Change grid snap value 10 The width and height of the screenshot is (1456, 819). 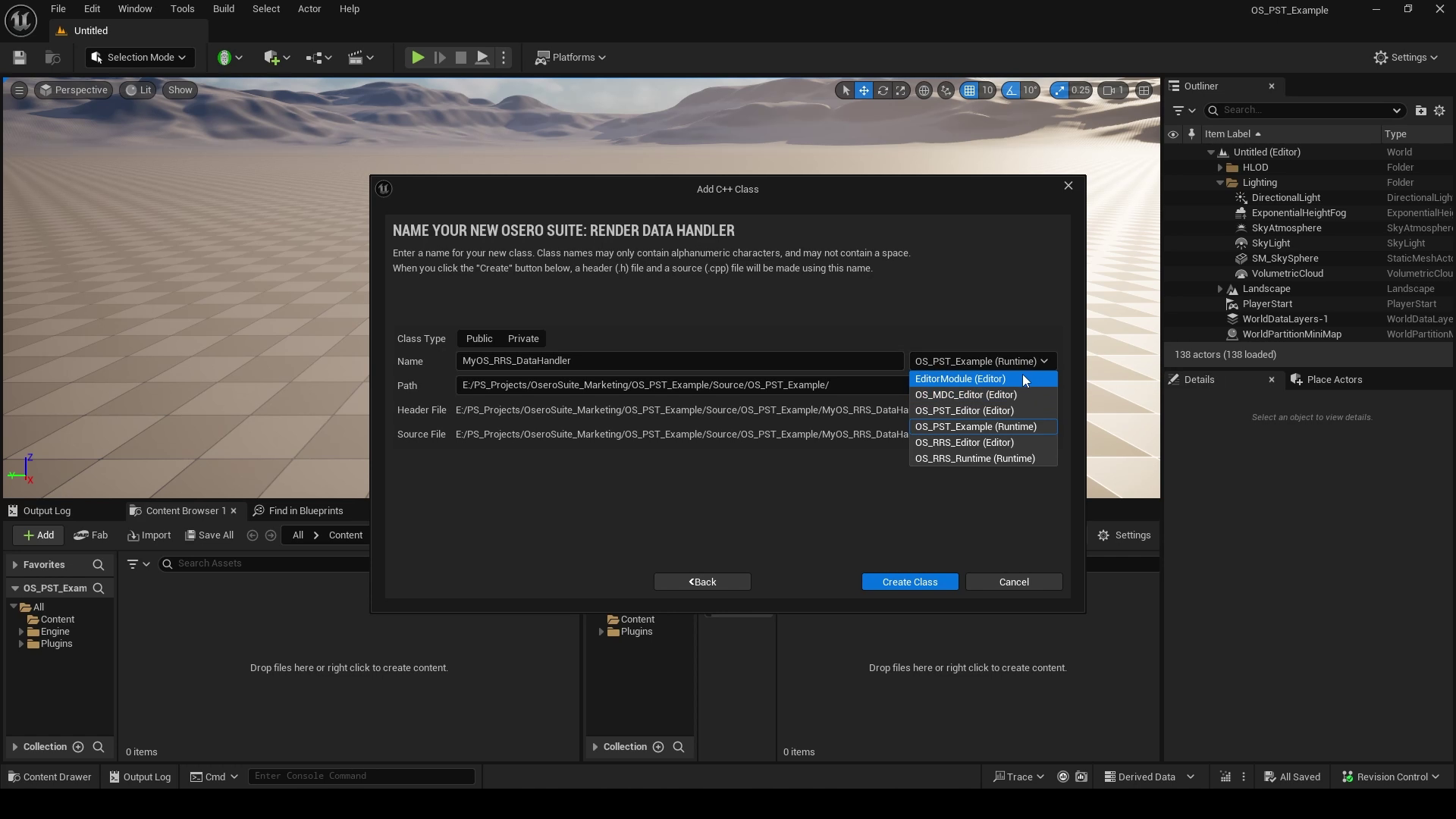987,90
